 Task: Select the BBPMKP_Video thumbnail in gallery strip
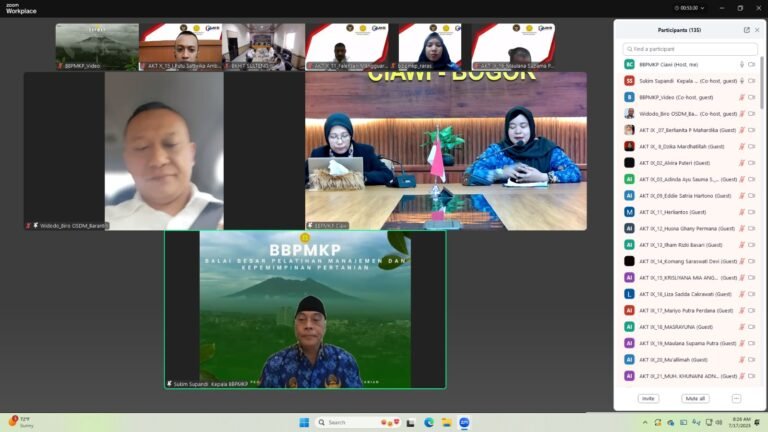click(x=97, y=46)
